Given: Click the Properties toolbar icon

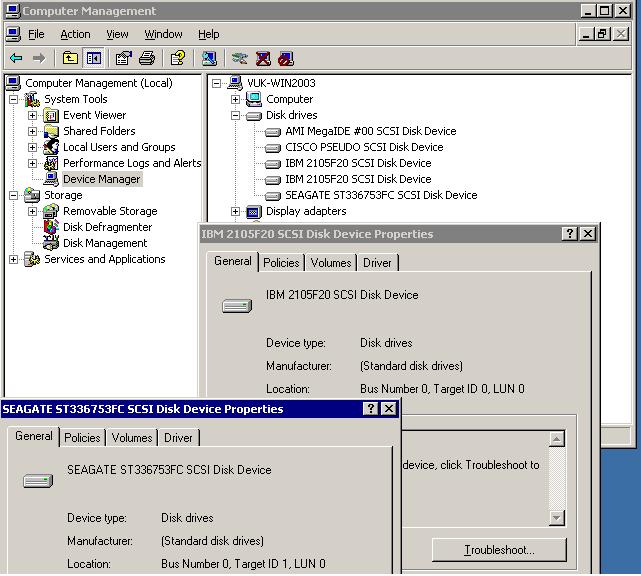Looking at the screenshot, I should pos(123,59).
